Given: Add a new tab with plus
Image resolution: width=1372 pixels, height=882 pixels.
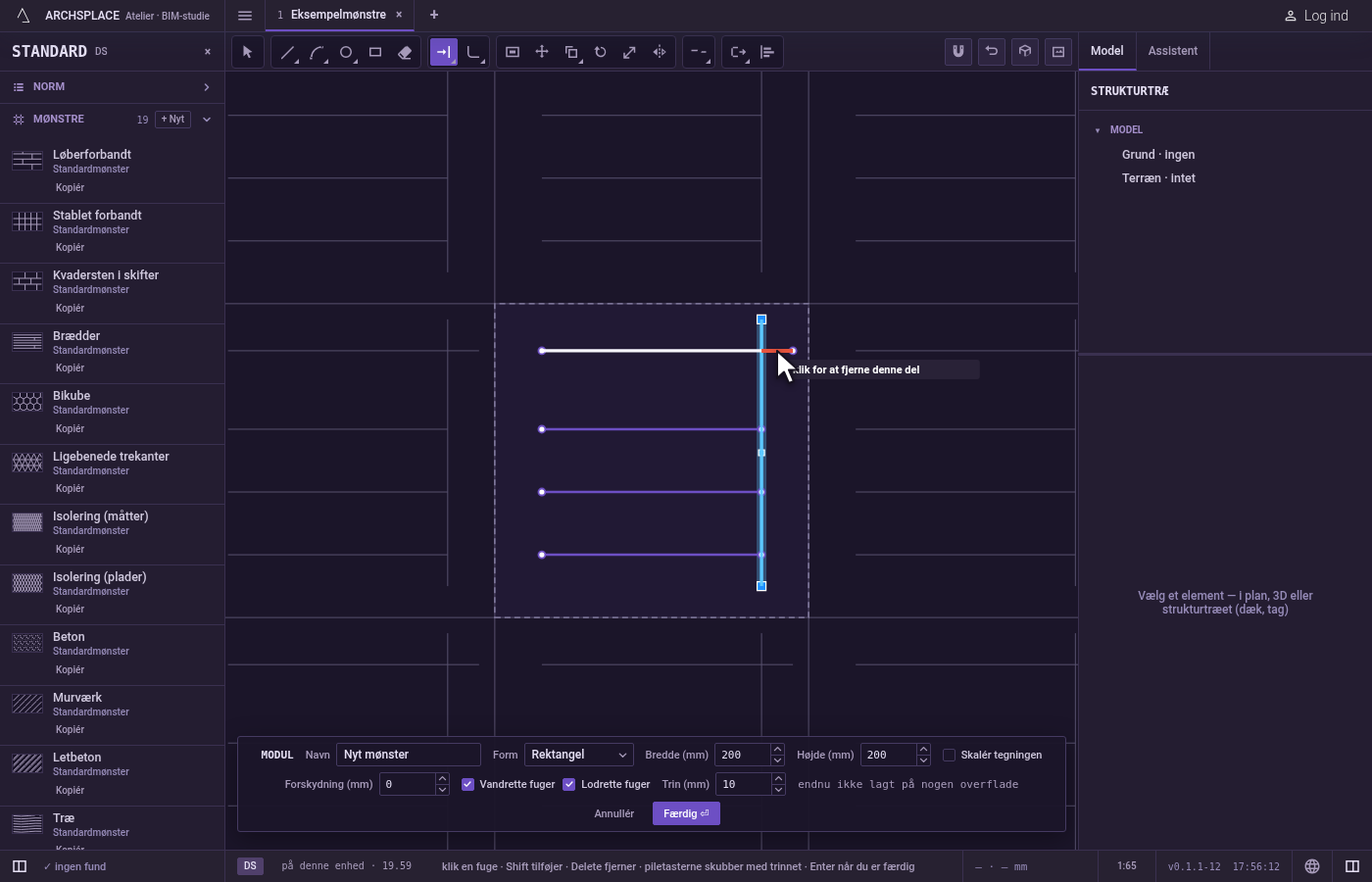Looking at the screenshot, I should (434, 15).
